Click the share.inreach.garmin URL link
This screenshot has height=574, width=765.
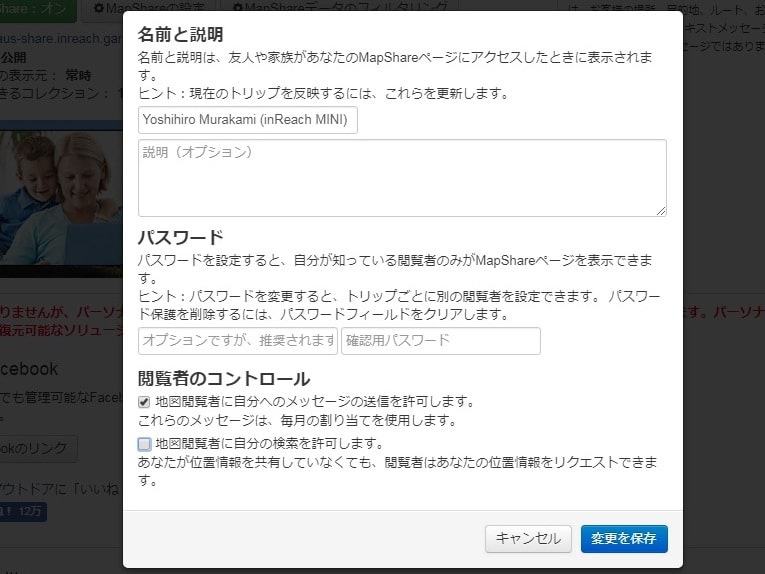pos(61,39)
